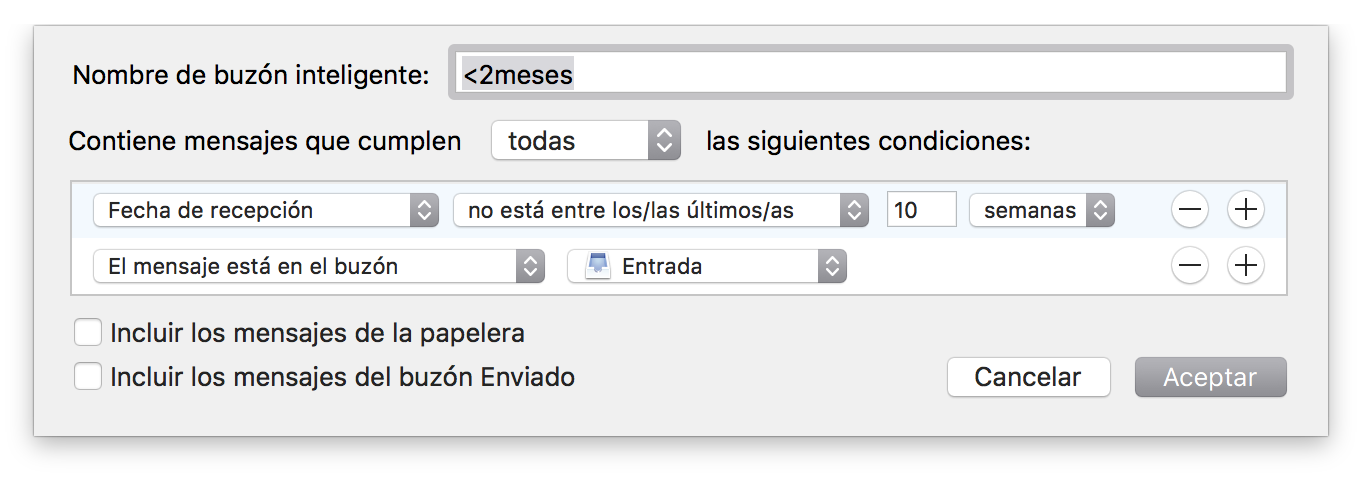Click the number field showing 10

[921, 210]
